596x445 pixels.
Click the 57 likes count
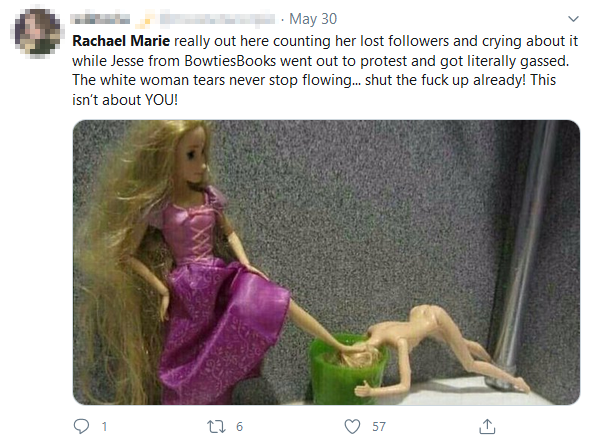(379, 427)
